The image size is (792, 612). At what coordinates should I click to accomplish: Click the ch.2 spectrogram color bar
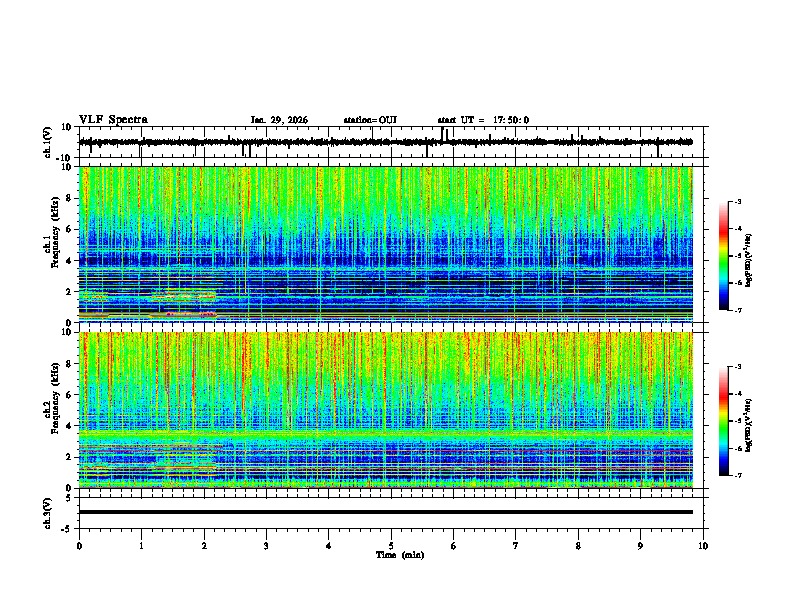(723, 421)
